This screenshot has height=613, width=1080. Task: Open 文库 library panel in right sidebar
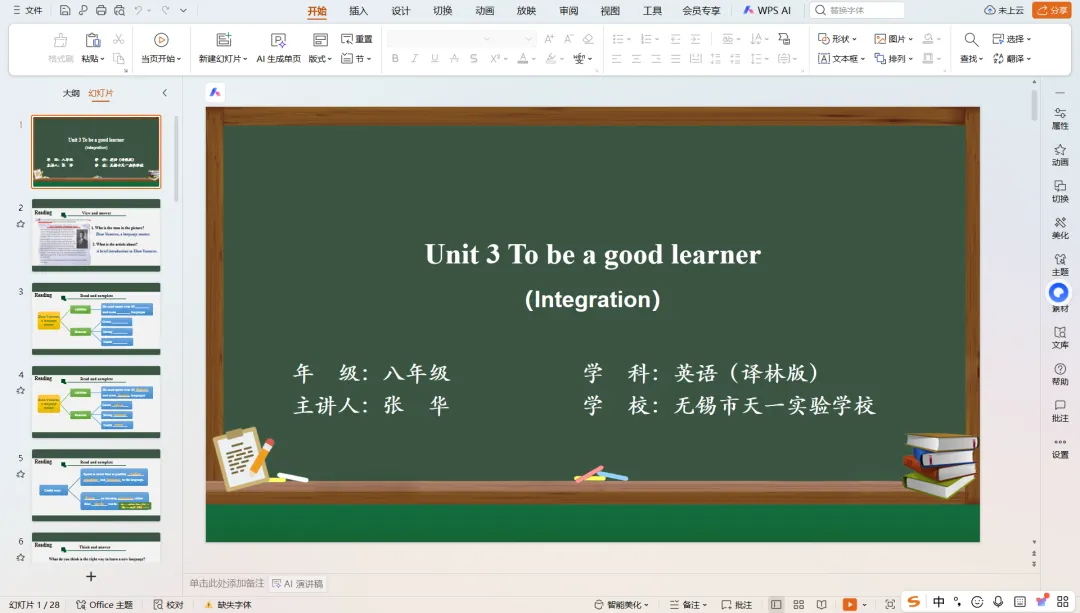1060,337
